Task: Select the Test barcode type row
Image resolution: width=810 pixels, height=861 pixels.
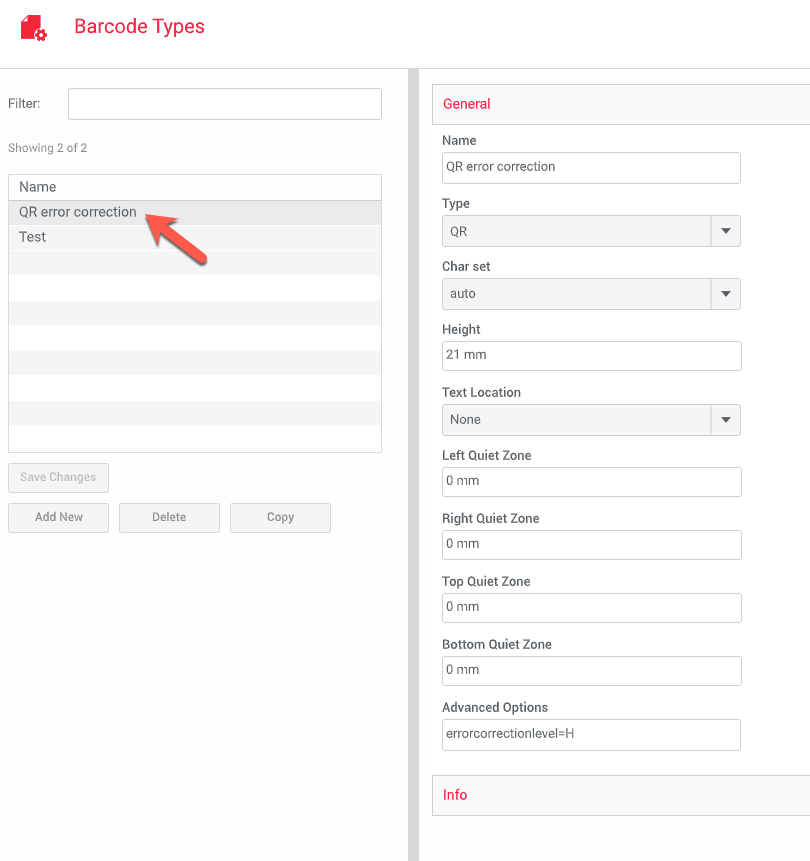Action: [33, 237]
